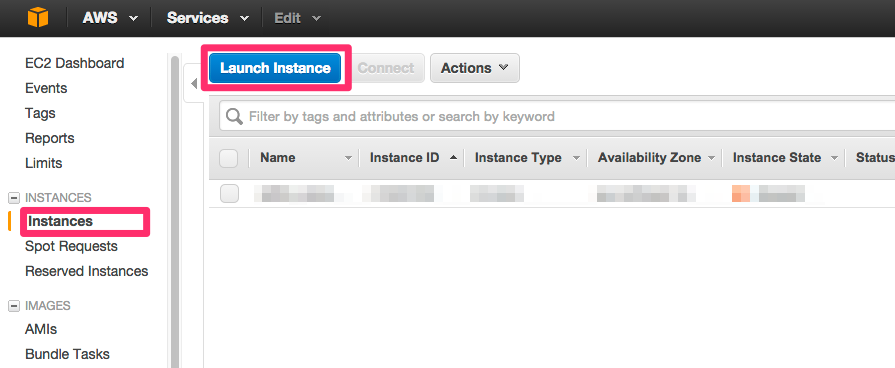895x368 pixels.
Task: Open the Name column filter arrow
Action: (x=348, y=158)
